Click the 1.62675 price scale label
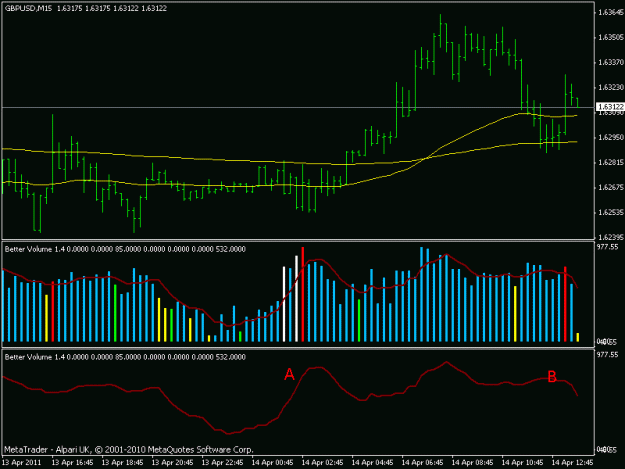This screenshot has width=625, height=469. 610,187
